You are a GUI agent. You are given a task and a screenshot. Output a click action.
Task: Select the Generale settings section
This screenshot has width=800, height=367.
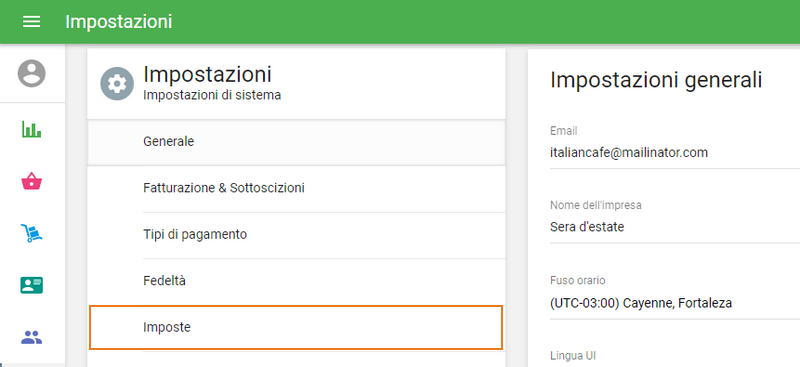click(x=296, y=142)
